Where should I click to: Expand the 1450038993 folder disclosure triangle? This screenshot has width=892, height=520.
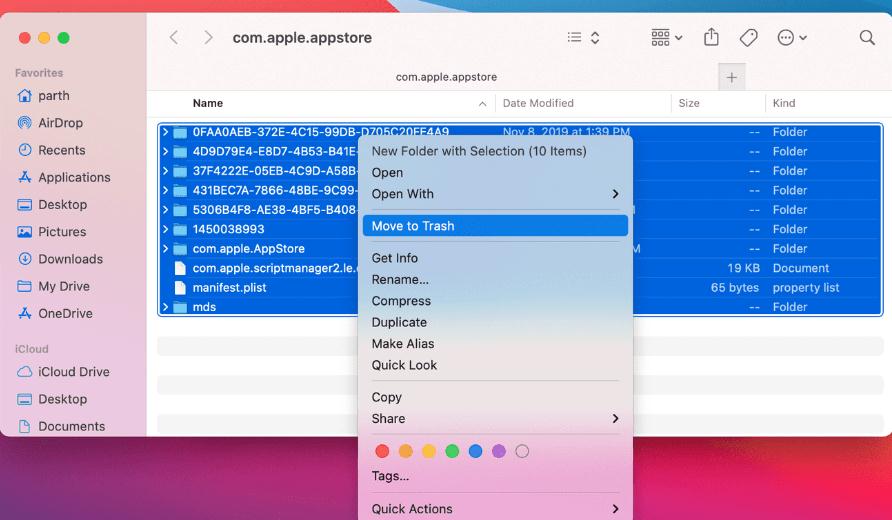(x=166, y=229)
